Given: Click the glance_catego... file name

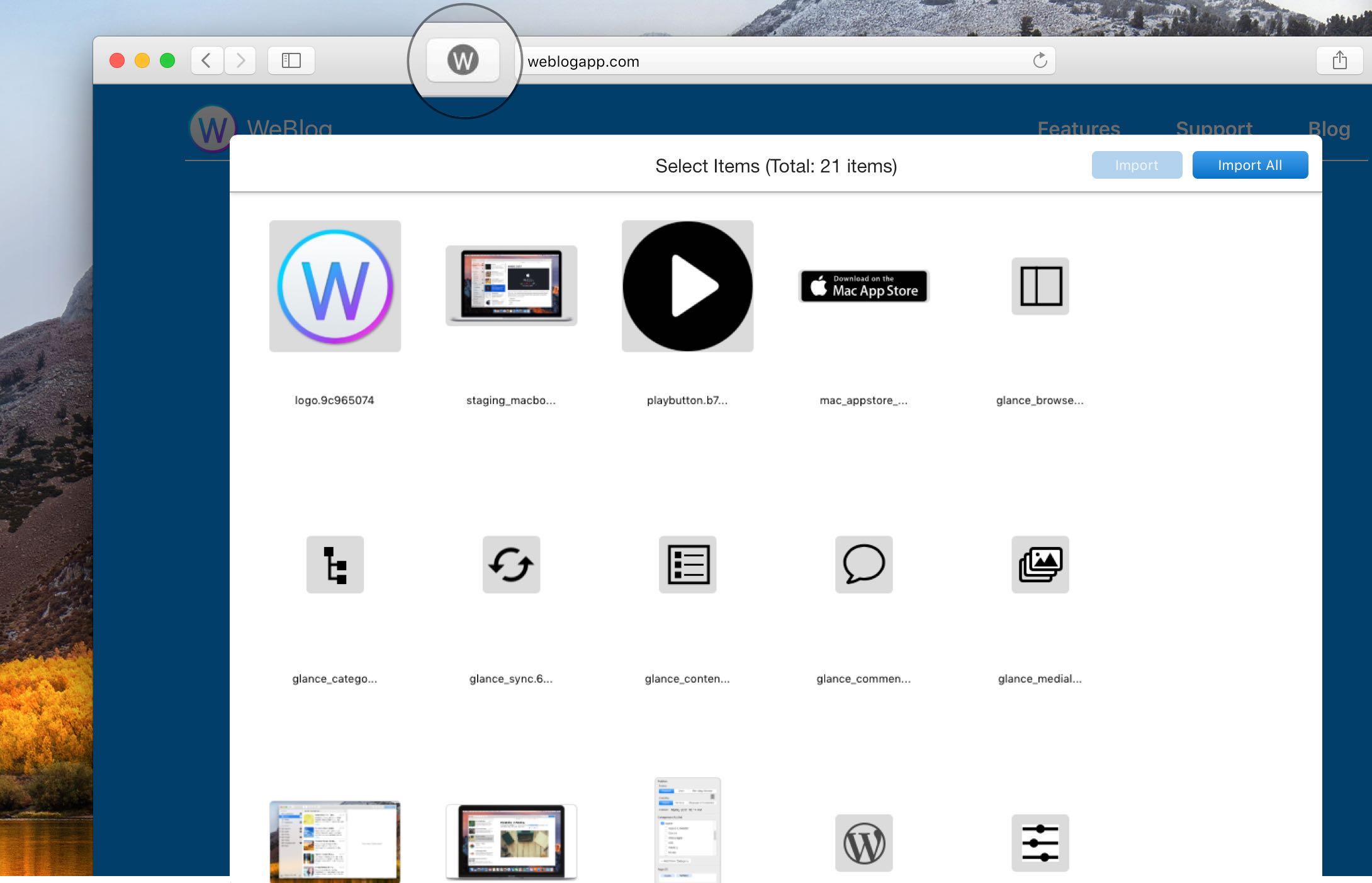Looking at the screenshot, I should pos(335,678).
